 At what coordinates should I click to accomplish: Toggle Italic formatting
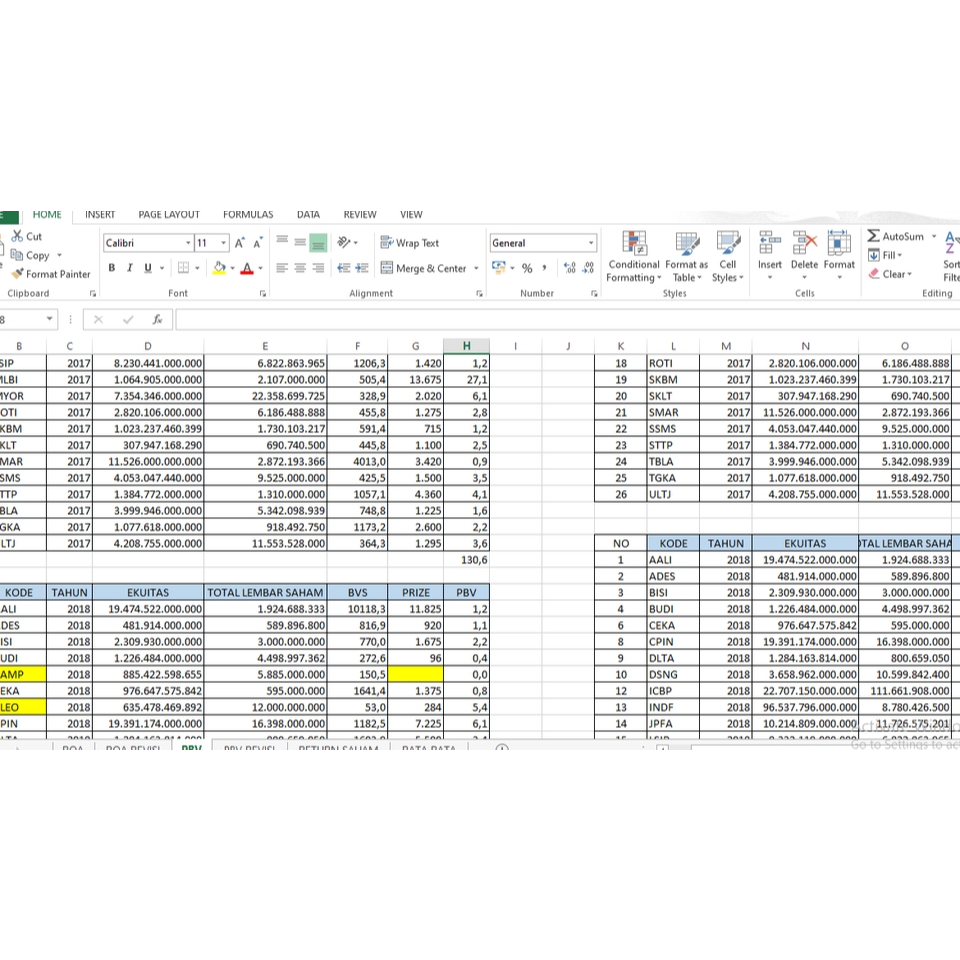click(x=130, y=268)
